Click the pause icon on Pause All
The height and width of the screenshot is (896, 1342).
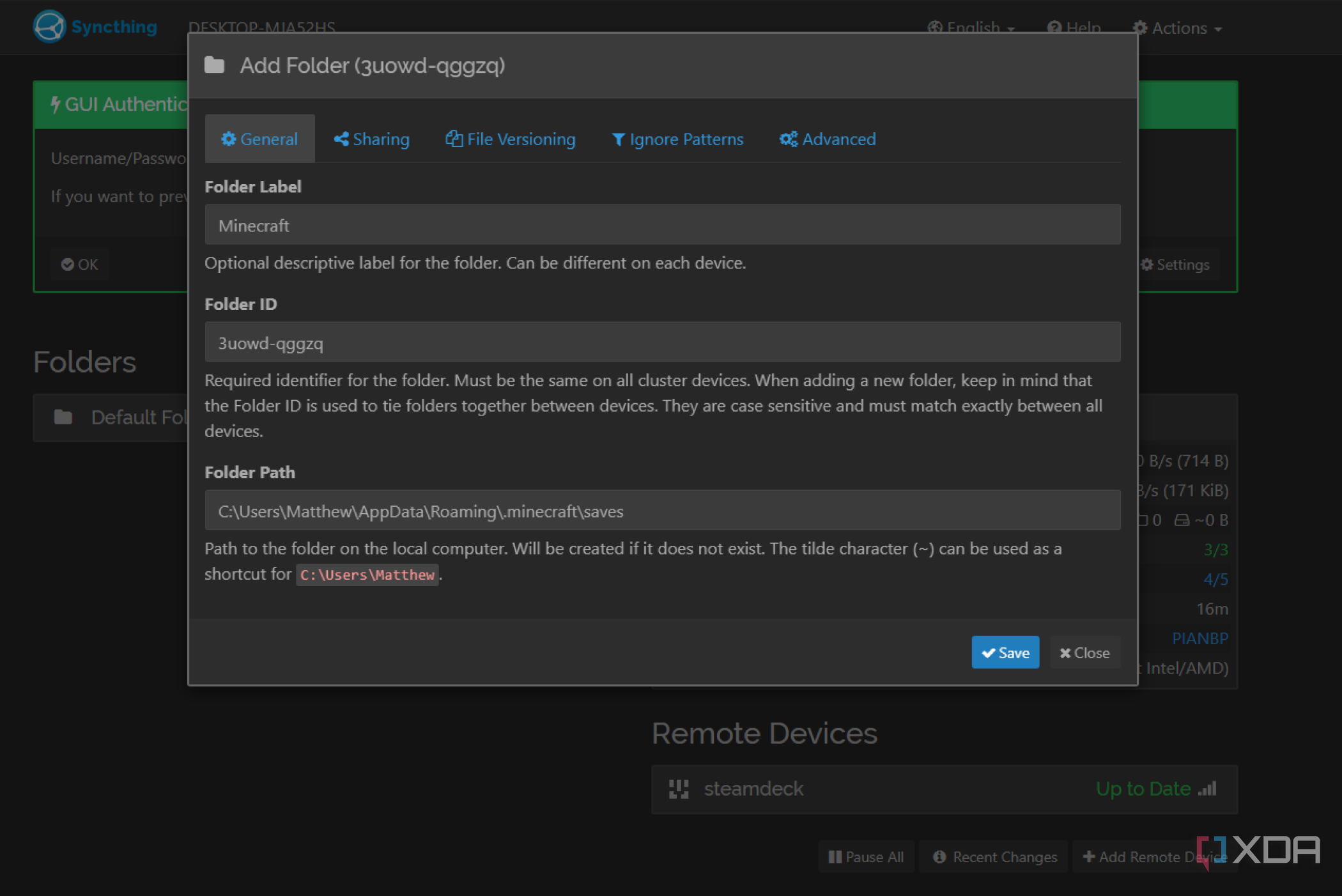tap(835, 856)
